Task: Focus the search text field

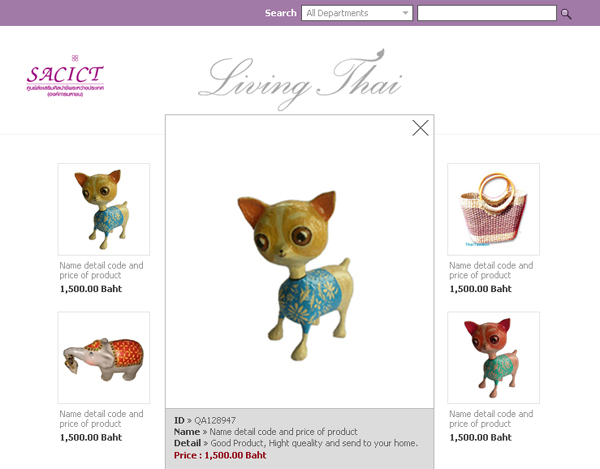Action: click(486, 13)
